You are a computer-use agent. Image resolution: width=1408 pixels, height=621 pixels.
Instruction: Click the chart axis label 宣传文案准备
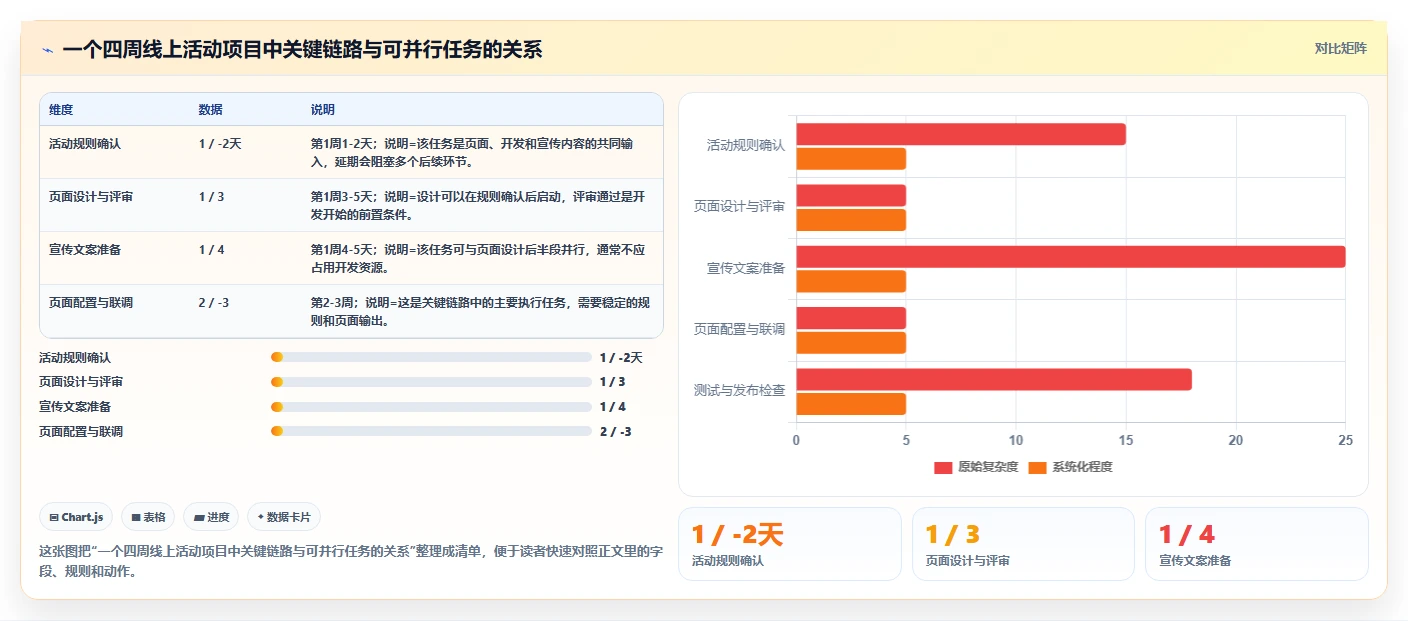(746, 268)
